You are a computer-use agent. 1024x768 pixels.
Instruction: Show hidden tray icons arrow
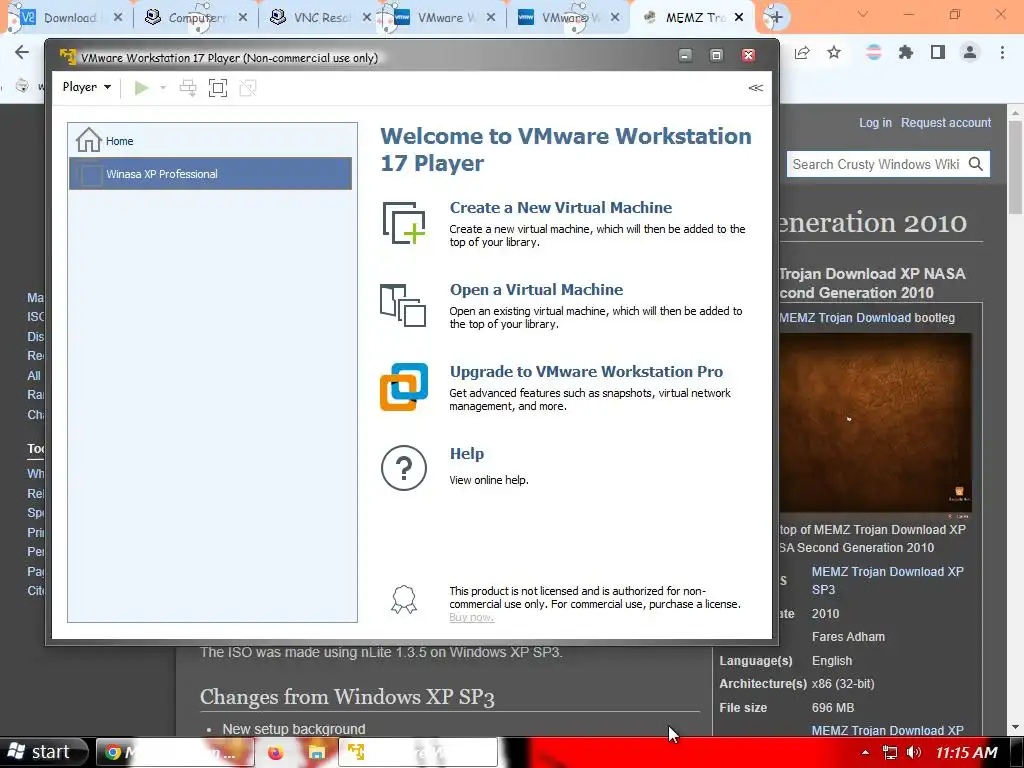pos(865,752)
